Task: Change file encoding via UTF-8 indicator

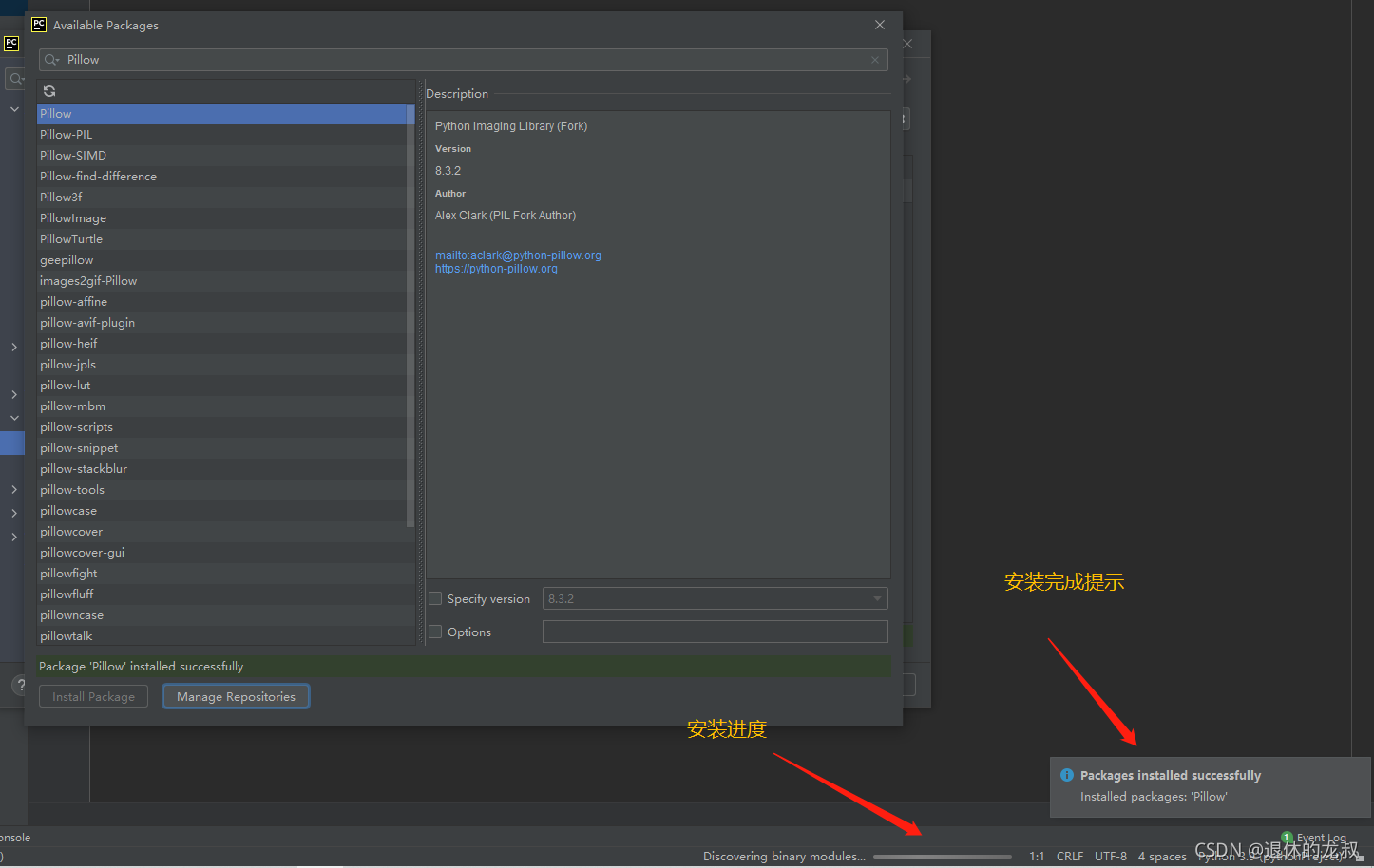Action: pos(1111,857)
